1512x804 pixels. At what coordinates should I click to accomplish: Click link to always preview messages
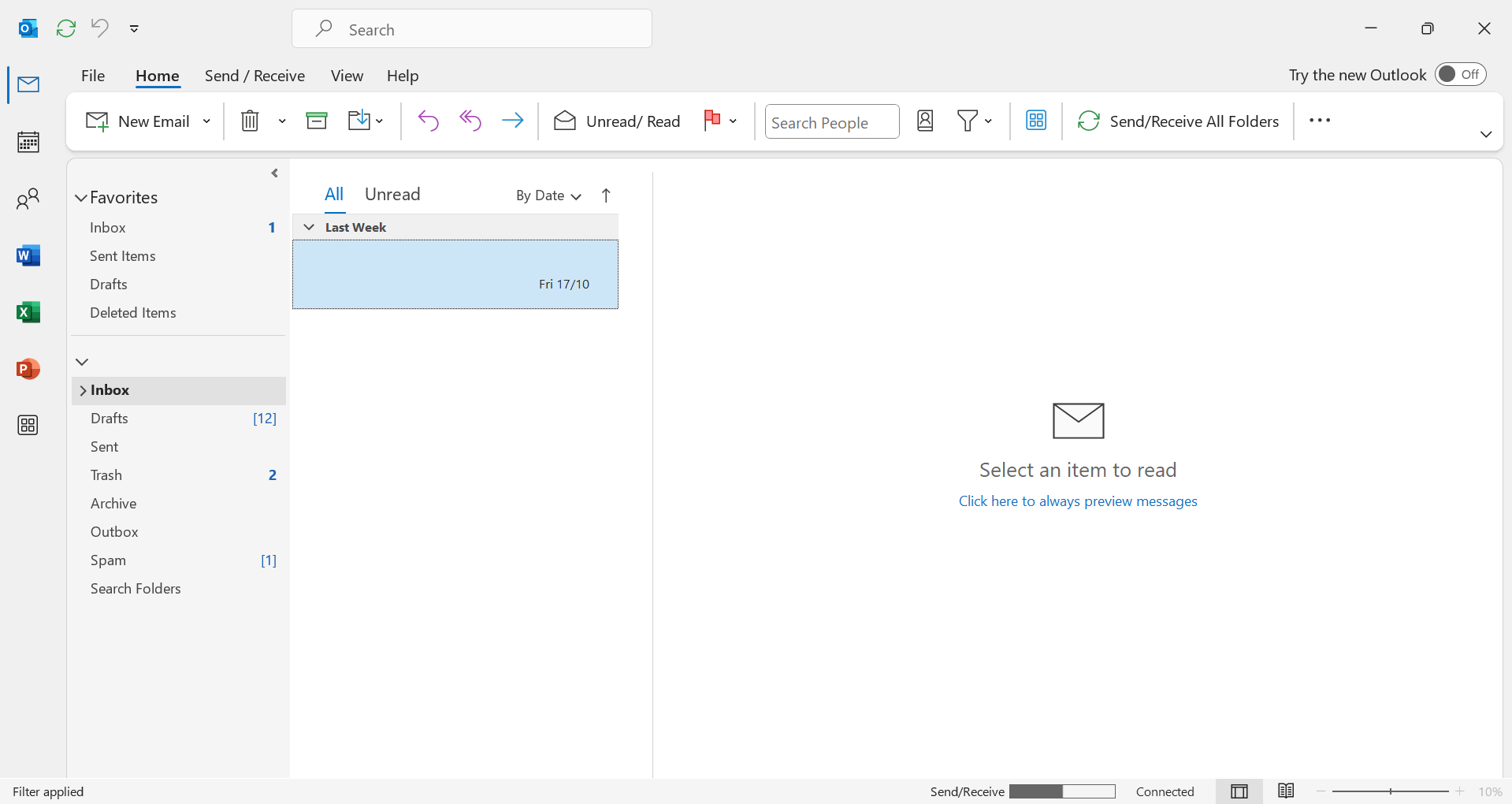pos(1078,501)
